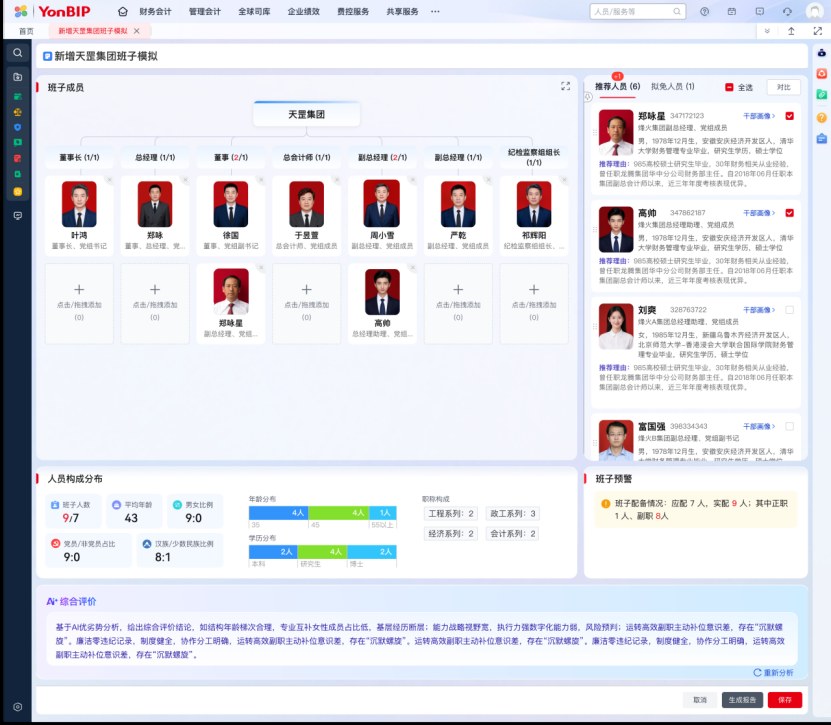The image size is (831, 725).
Task: Open 干部画像 for 刘爽
Action: [759, 310]
